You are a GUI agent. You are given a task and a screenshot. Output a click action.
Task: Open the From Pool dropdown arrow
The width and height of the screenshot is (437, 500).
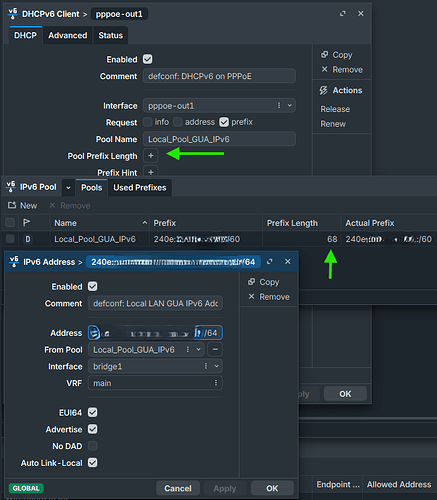pyautogui.click(x=198, y=349)
